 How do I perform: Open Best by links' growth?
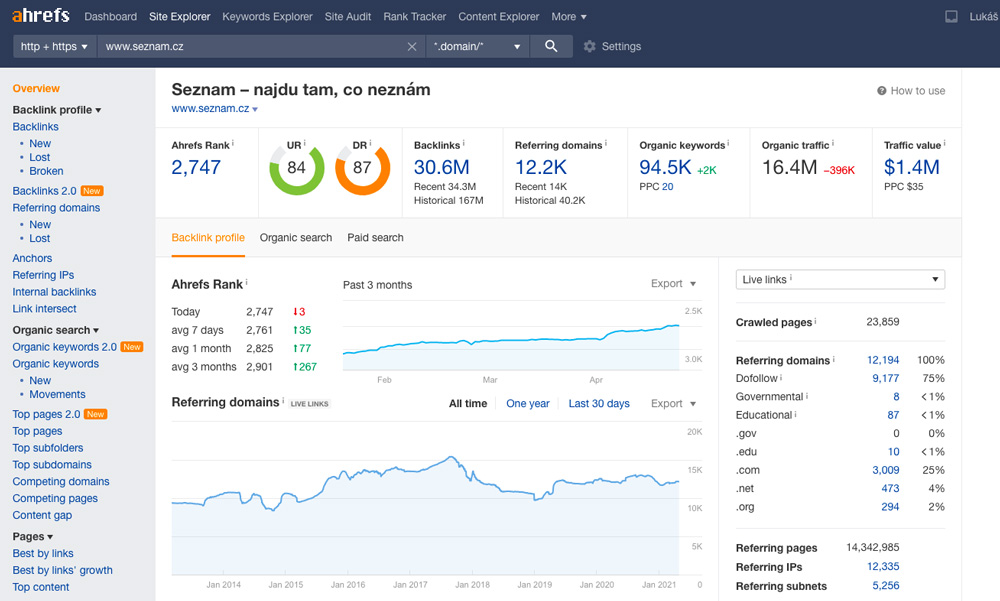tap(62, 570)
